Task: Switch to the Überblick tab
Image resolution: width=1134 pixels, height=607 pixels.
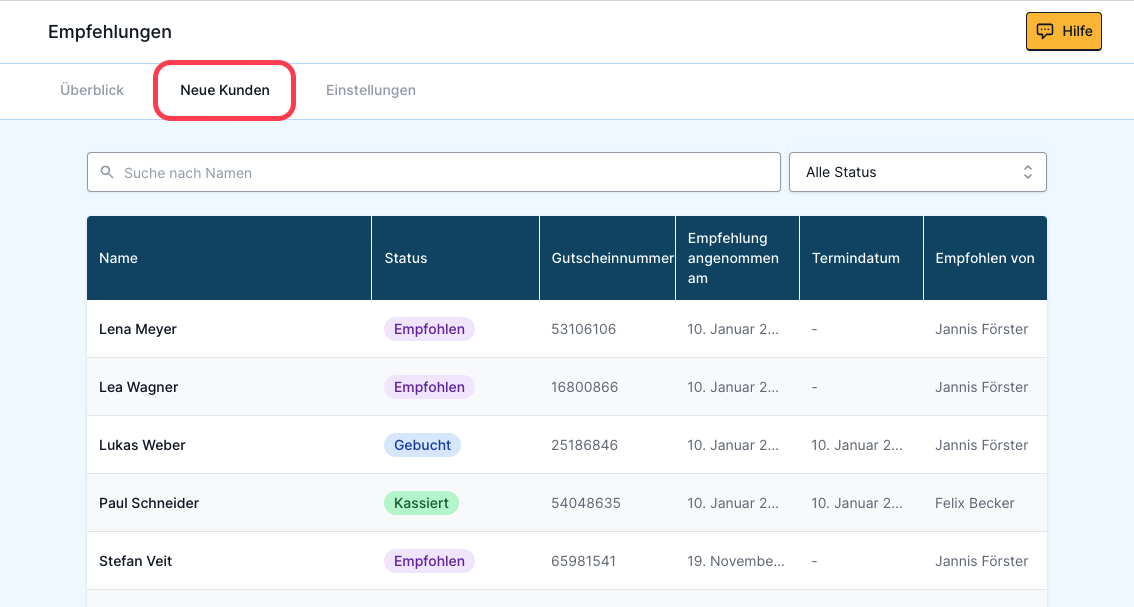Action: pos(92,90)
